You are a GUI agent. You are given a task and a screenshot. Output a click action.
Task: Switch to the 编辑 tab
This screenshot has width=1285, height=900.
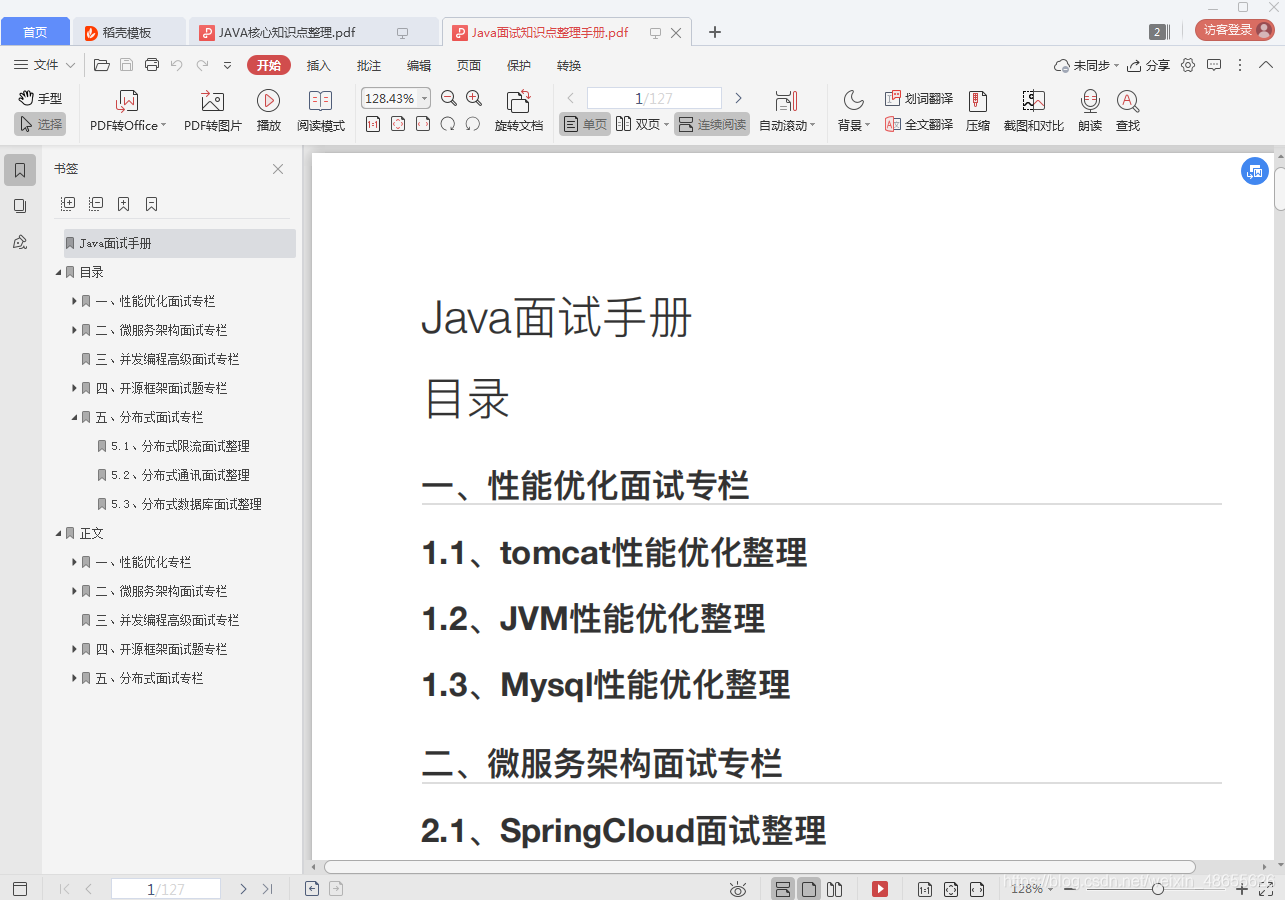coord(419,65)
